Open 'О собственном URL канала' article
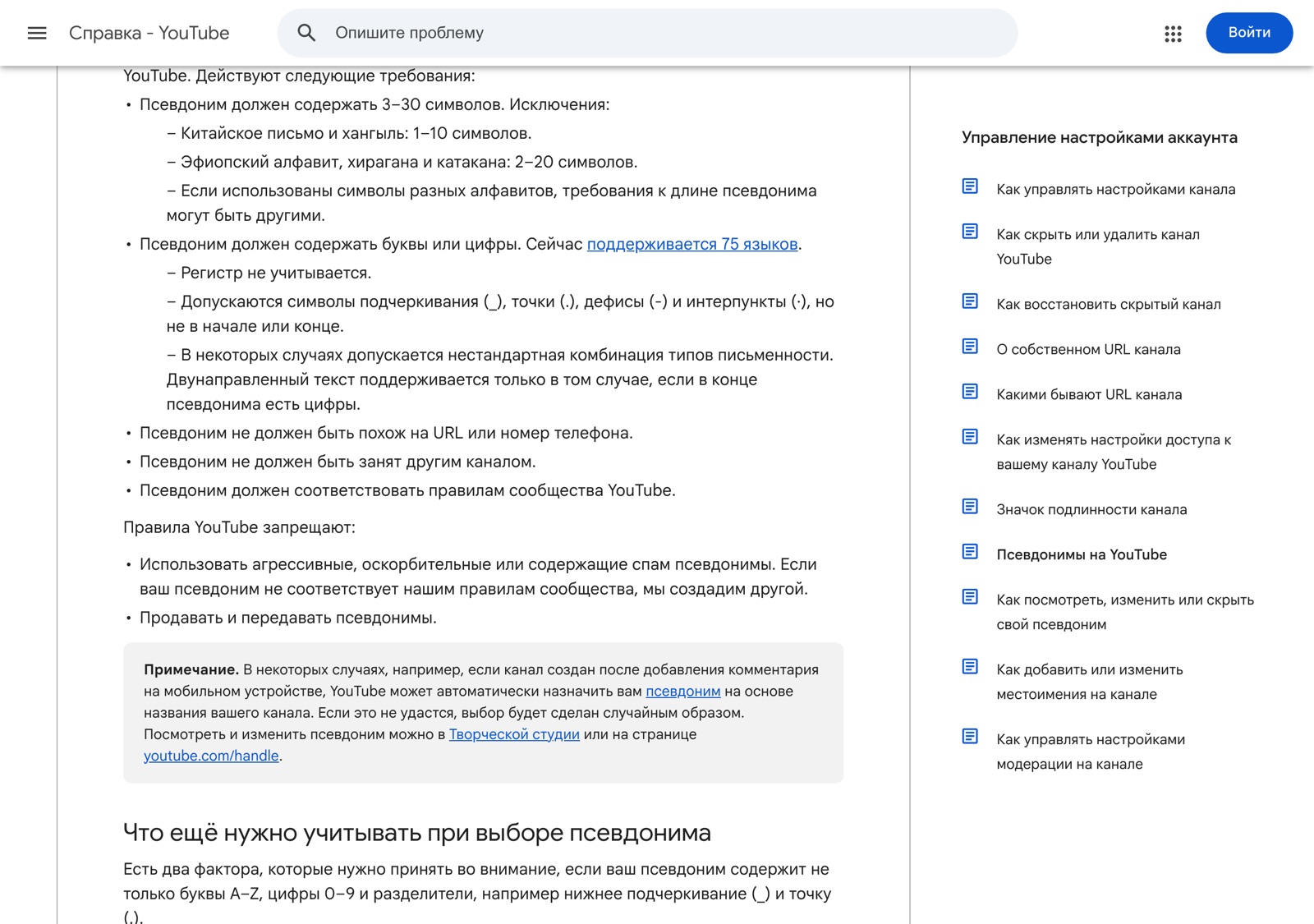 pyautogui.click(x=1088, y=350)
